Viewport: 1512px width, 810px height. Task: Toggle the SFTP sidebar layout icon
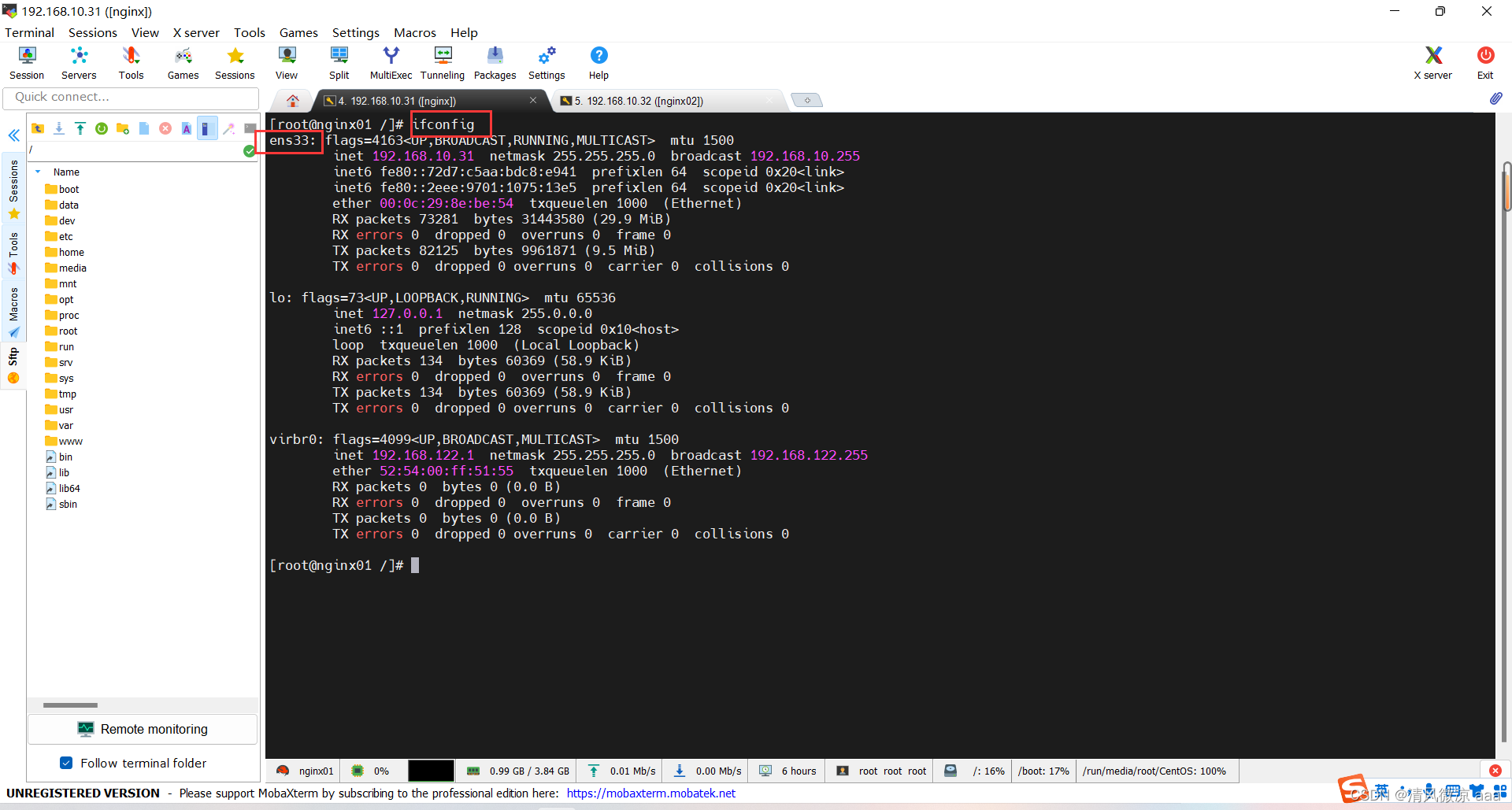click(207, 128)
